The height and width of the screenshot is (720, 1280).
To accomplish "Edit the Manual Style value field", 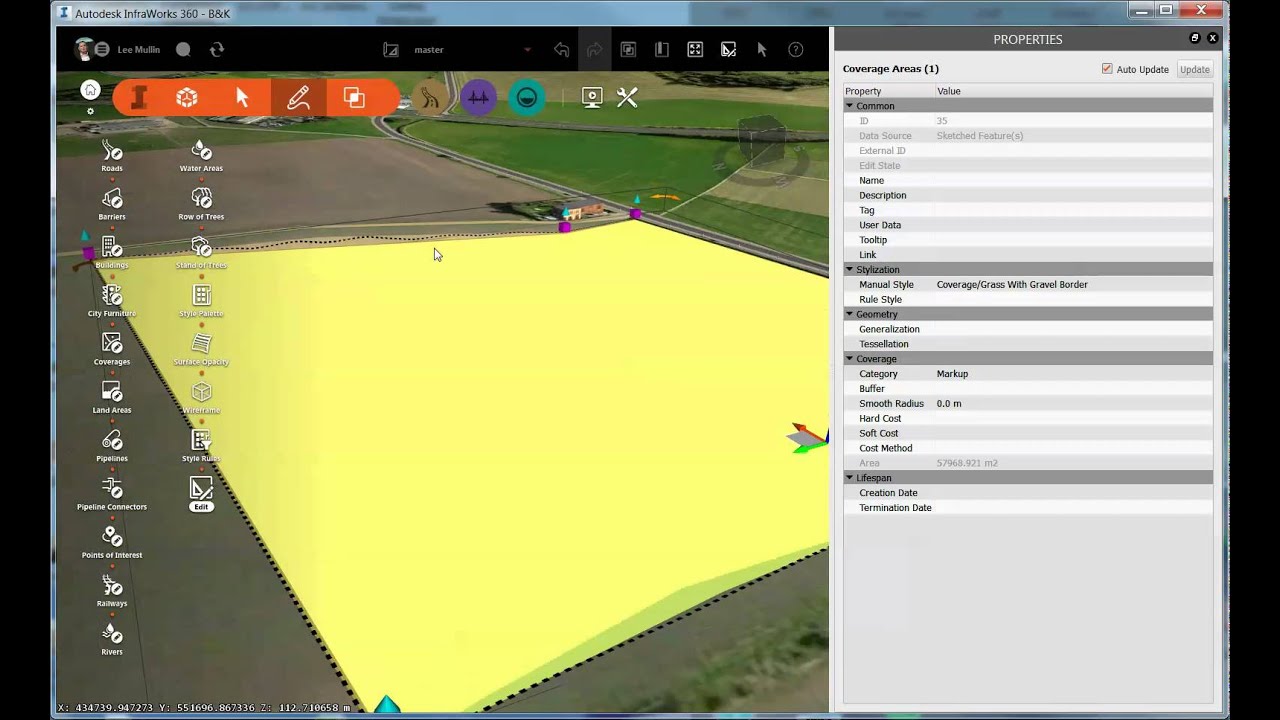I will point(1073,284).
